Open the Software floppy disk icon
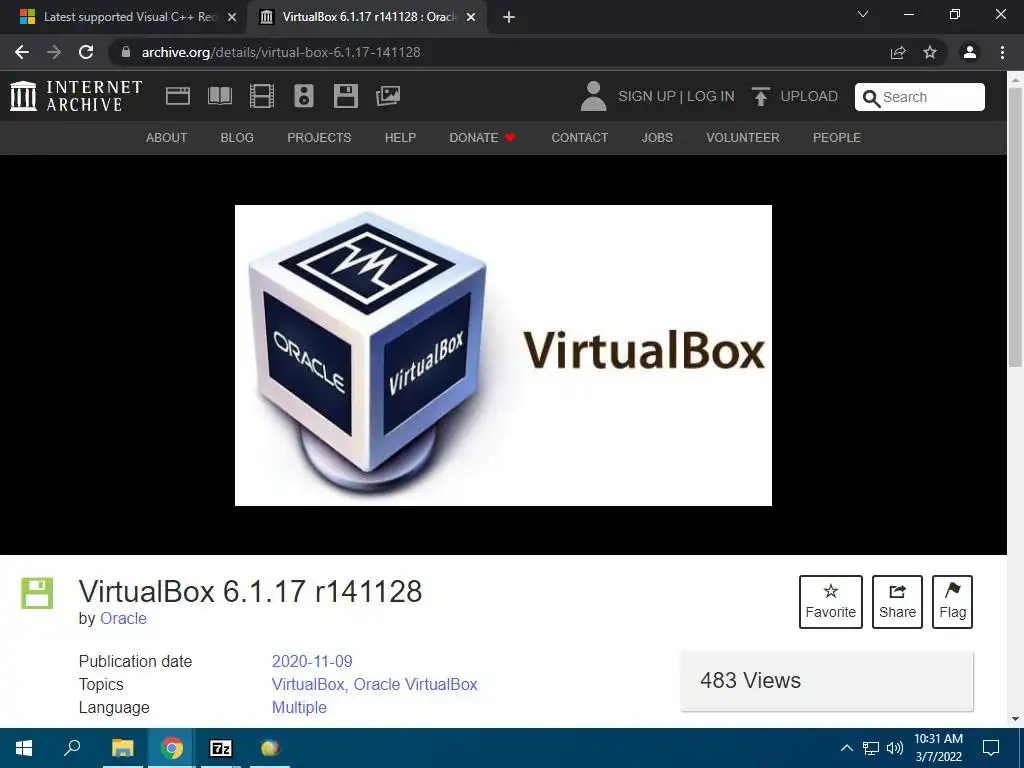Screen dimensions: 1024x768 pyautogui.click(x=345, y=96)
